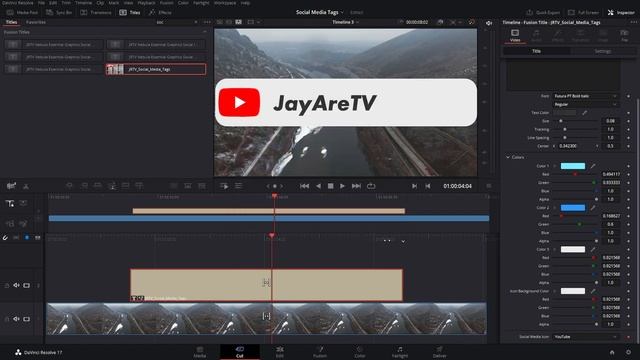
Task: Pick Text Color with the eyedropper
Action: pos(584,113)
